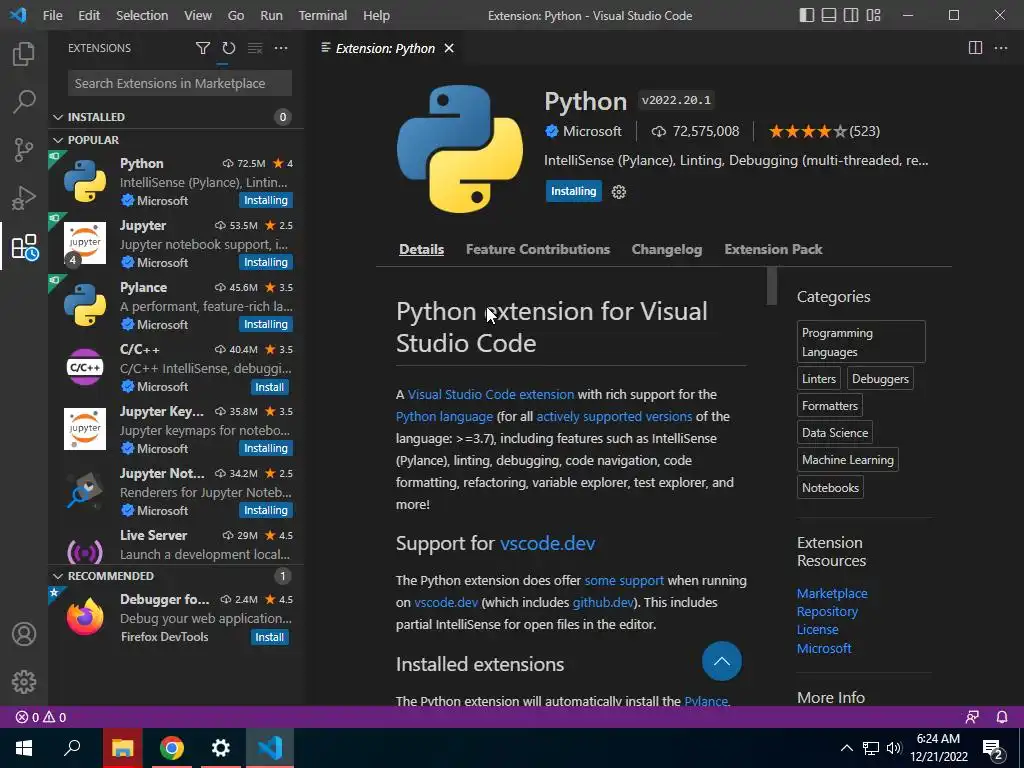Open the Run and Debug view
This screenshot has width=1024, height=768.
24,198
